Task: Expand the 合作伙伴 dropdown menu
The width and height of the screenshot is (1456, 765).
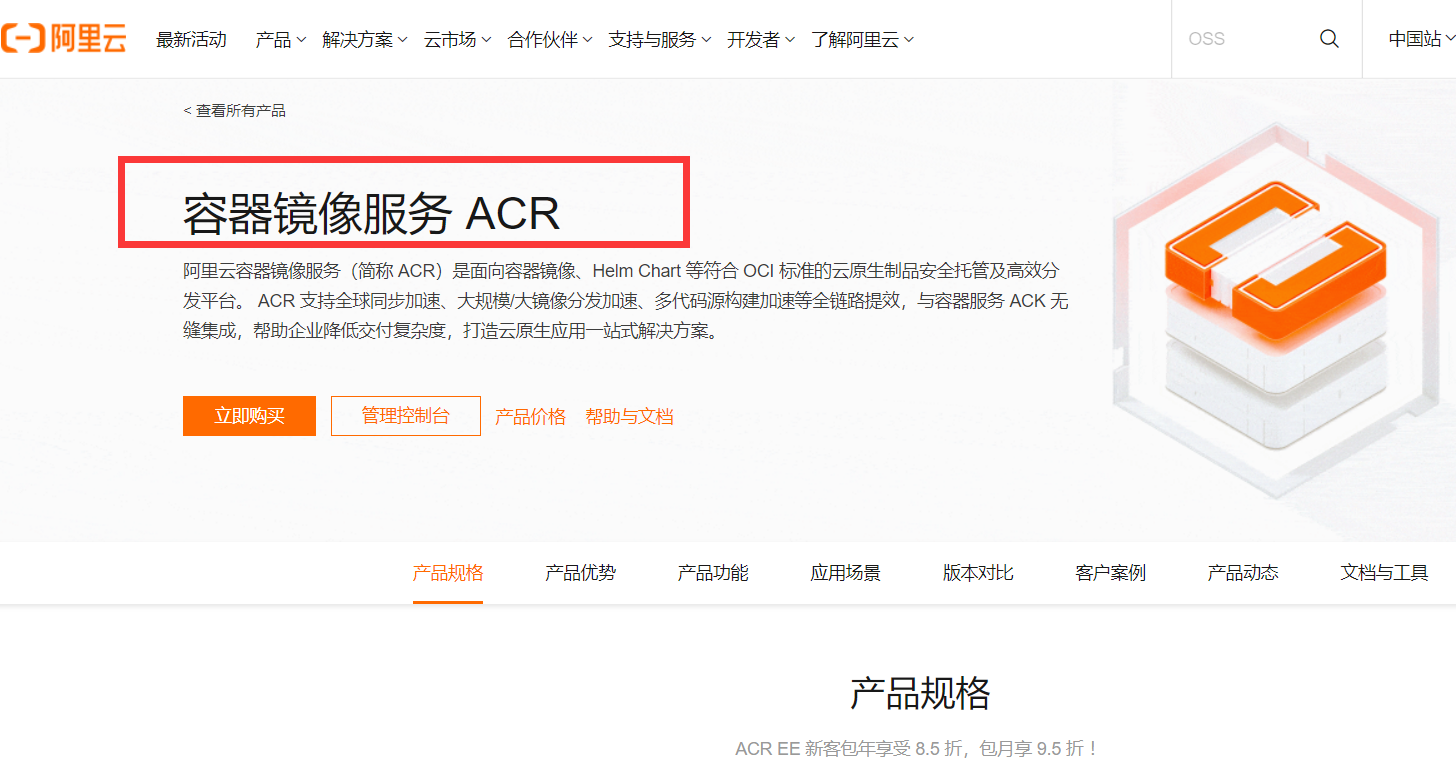Action: tap(550, 40)
